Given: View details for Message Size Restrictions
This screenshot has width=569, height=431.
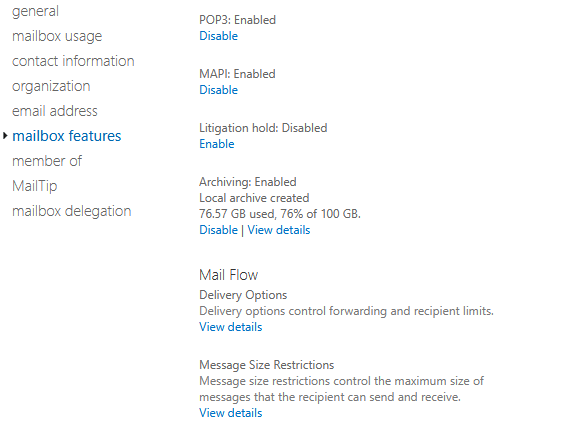Looking at the screenshot, I should point(230,413).
